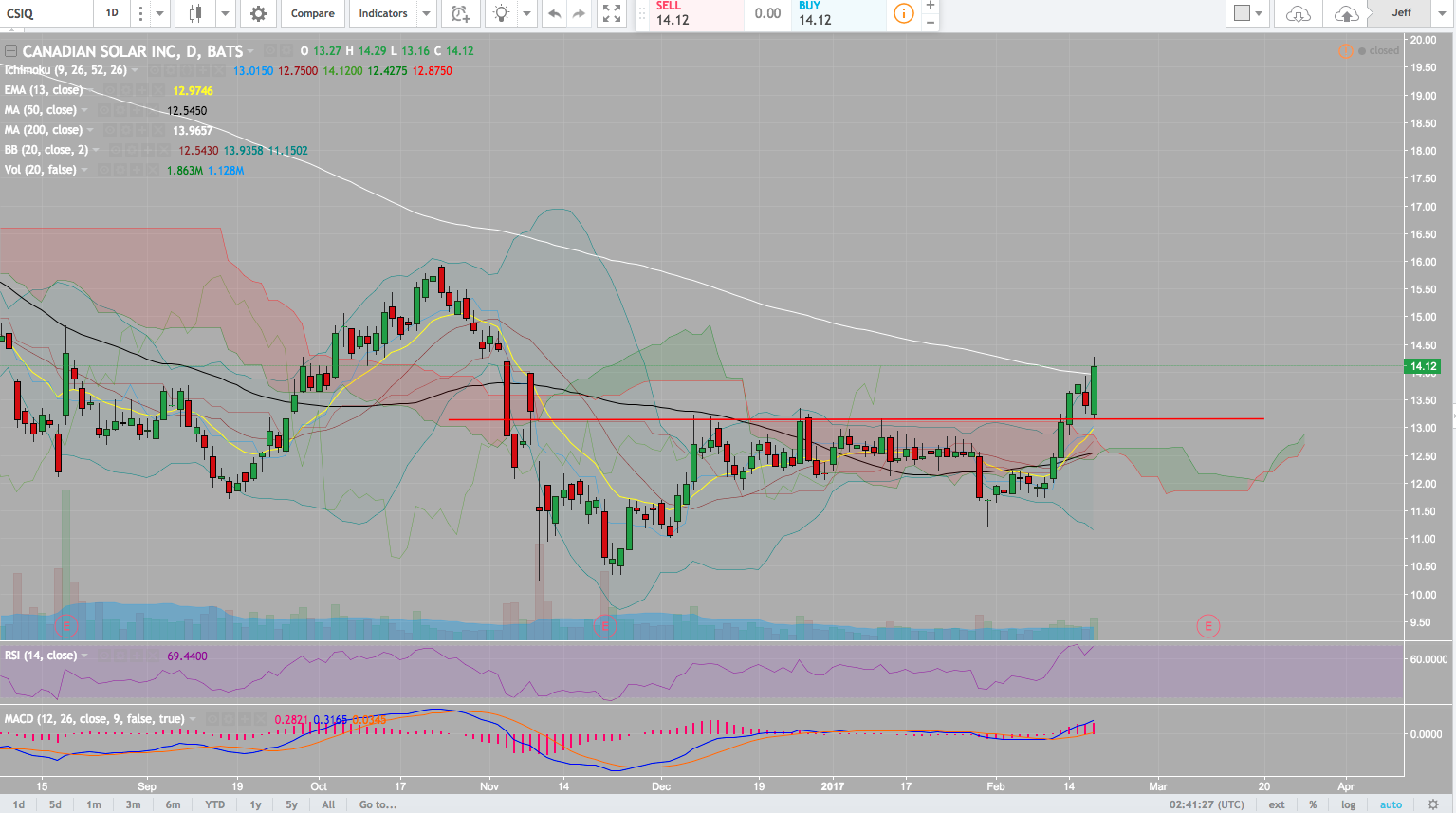The image size is (1456, 813).
Task: Toggle extended hours with ext button
Action: pyautogui.click(x=1277, y=804)
